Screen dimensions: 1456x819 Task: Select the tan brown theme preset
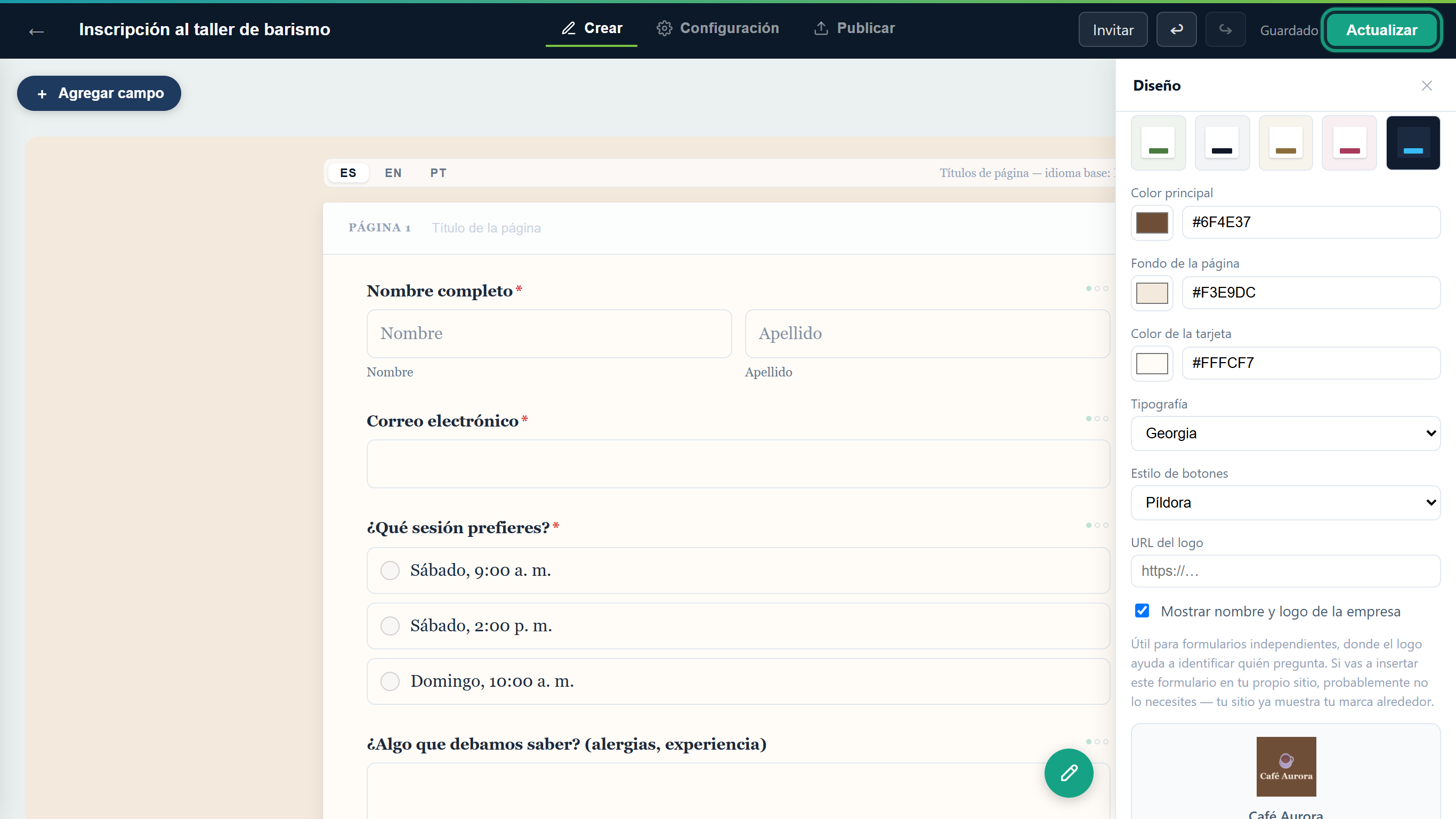point(1285,142)
